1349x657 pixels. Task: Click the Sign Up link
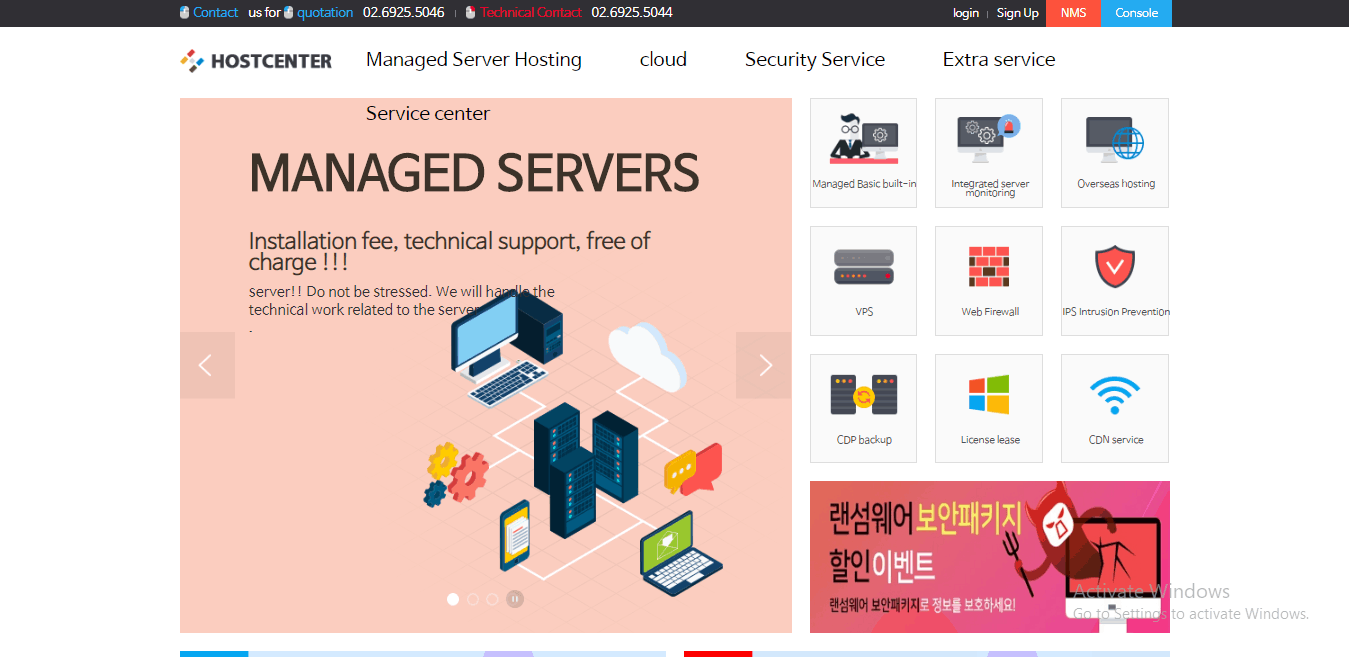click(1018, 13)
